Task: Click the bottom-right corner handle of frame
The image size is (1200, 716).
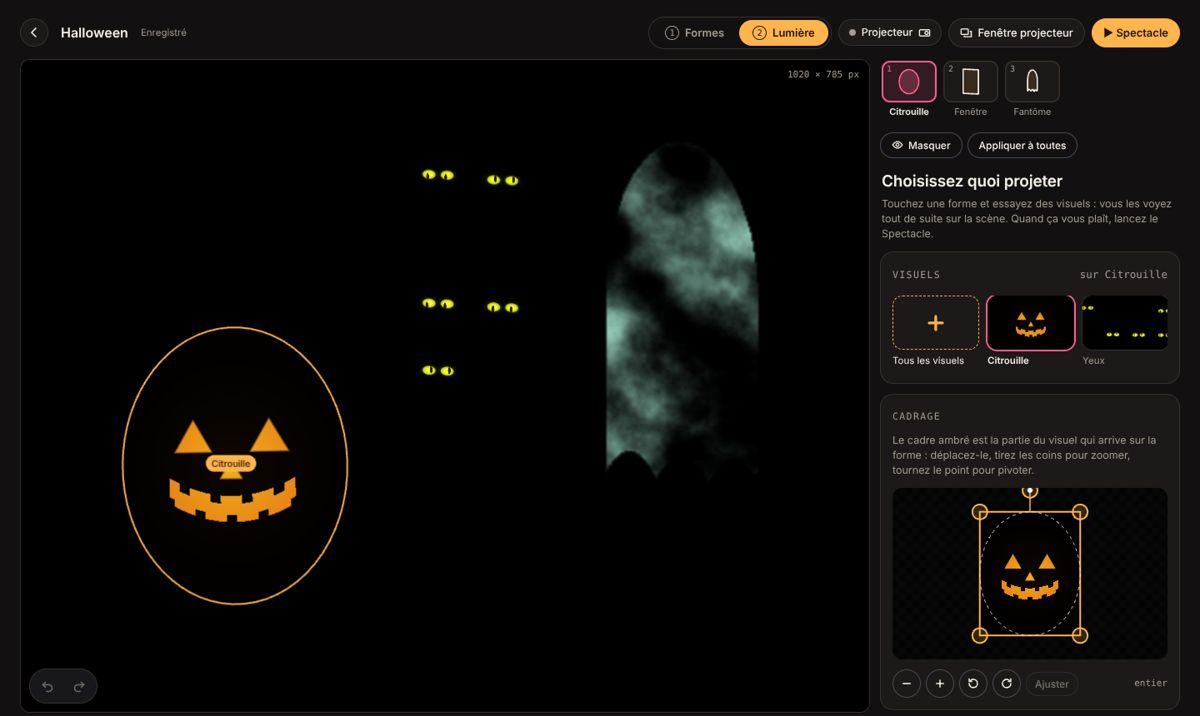Action: [x=1080, y=635]
